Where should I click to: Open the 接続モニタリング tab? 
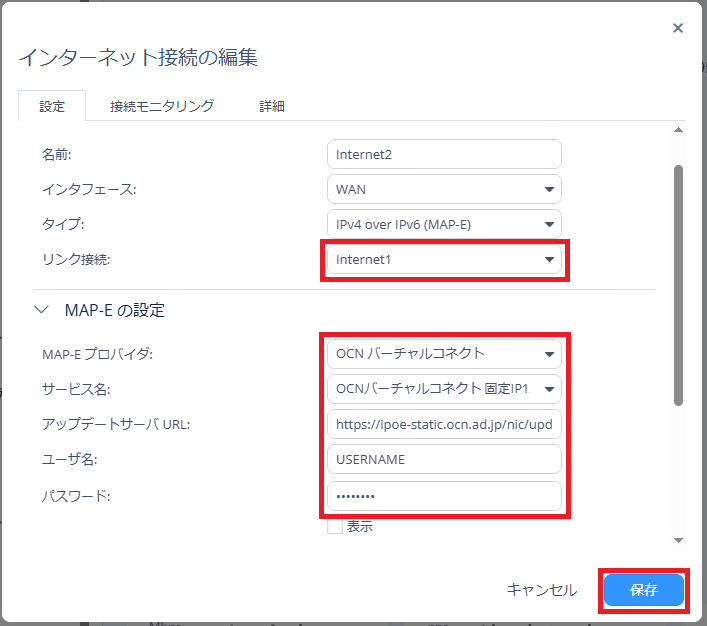pyautogui.click(x=162, y=106)
